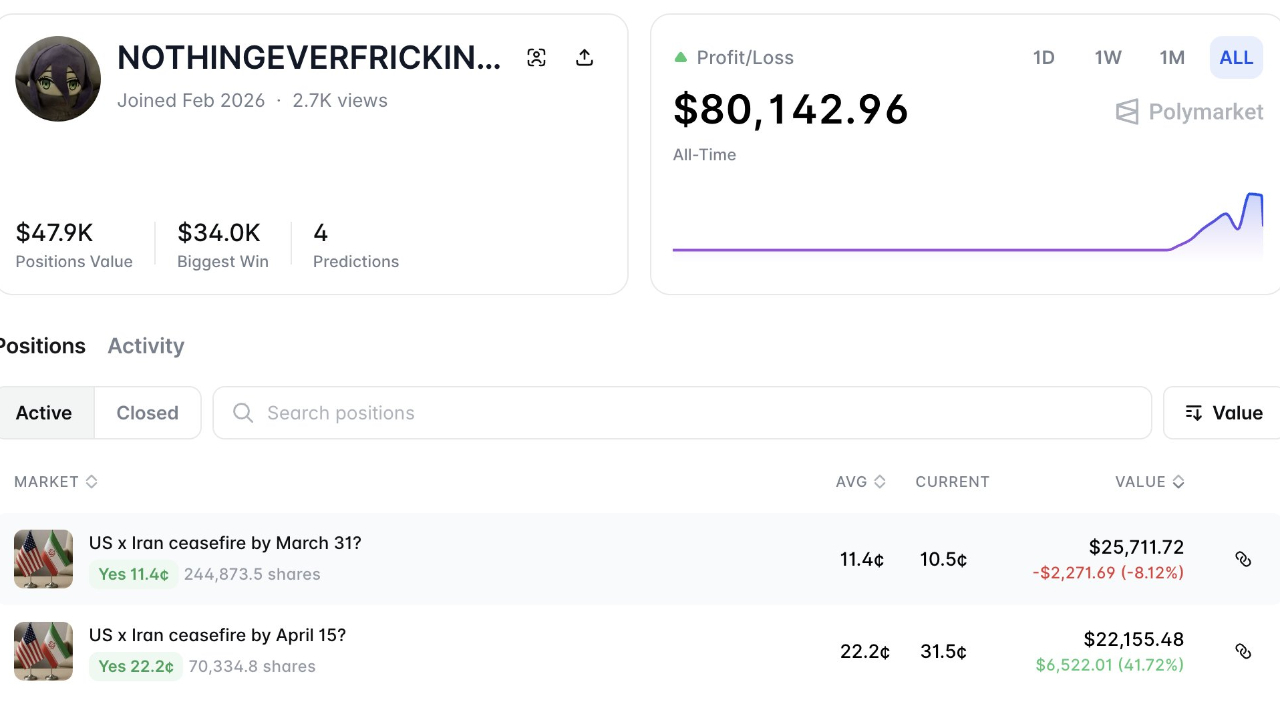Click the green Profit/Loss triangle indicator
The image size is (1280, 720).
click(681, 58)
